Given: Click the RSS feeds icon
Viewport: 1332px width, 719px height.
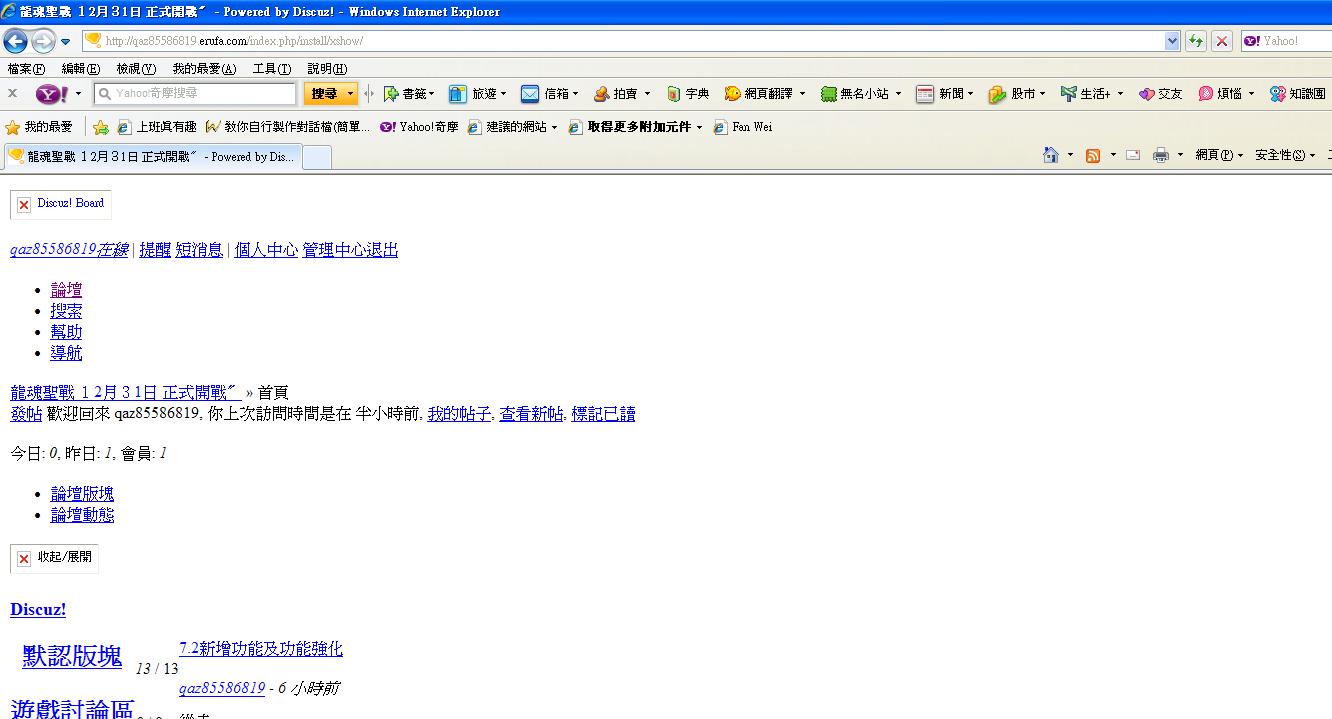Looking at the screenshot, I should click(1093, 155).
